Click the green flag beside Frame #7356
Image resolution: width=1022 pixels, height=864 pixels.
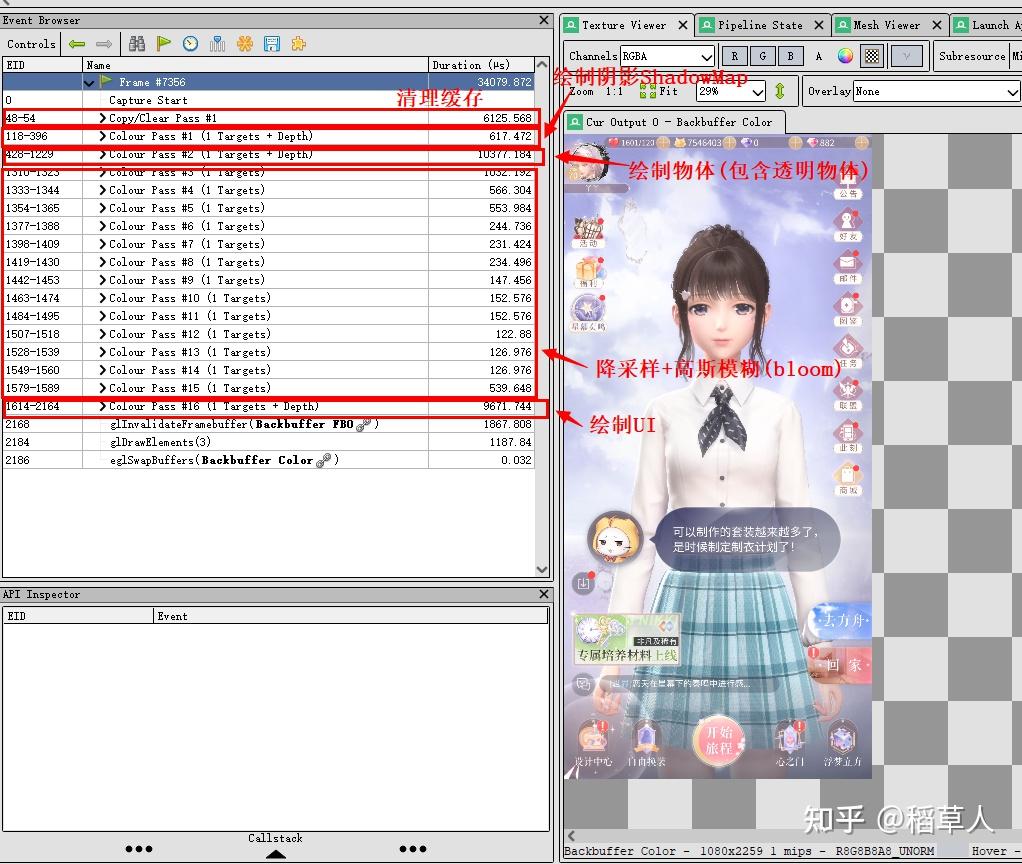106,81
